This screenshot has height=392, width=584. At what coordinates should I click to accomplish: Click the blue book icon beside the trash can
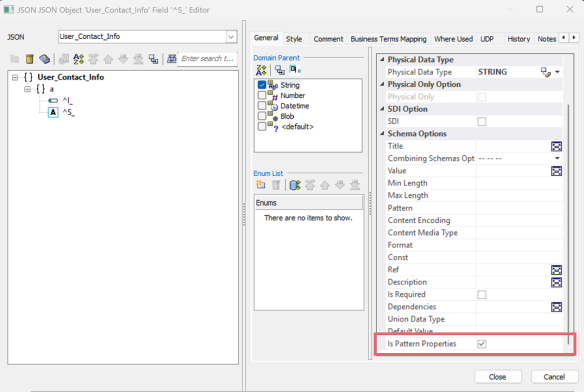(44, 59)
